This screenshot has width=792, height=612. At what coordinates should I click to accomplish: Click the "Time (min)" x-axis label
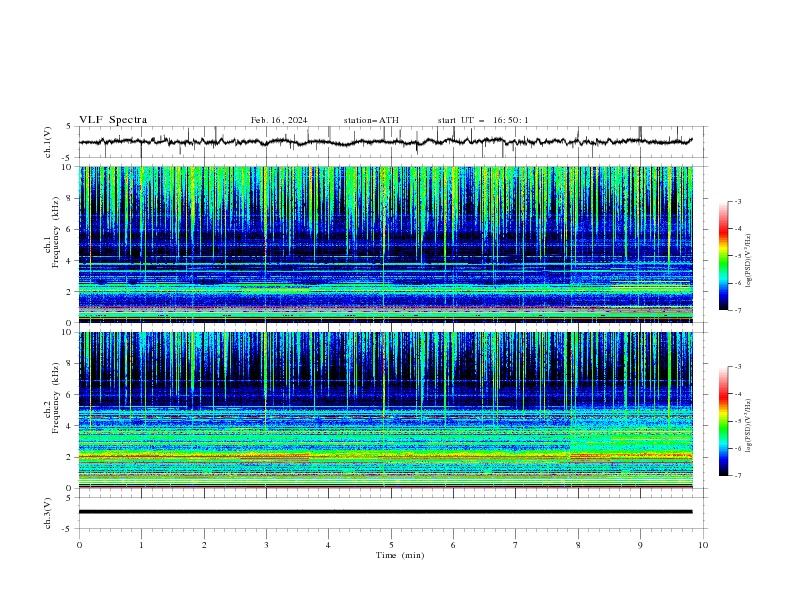point(400,555)
